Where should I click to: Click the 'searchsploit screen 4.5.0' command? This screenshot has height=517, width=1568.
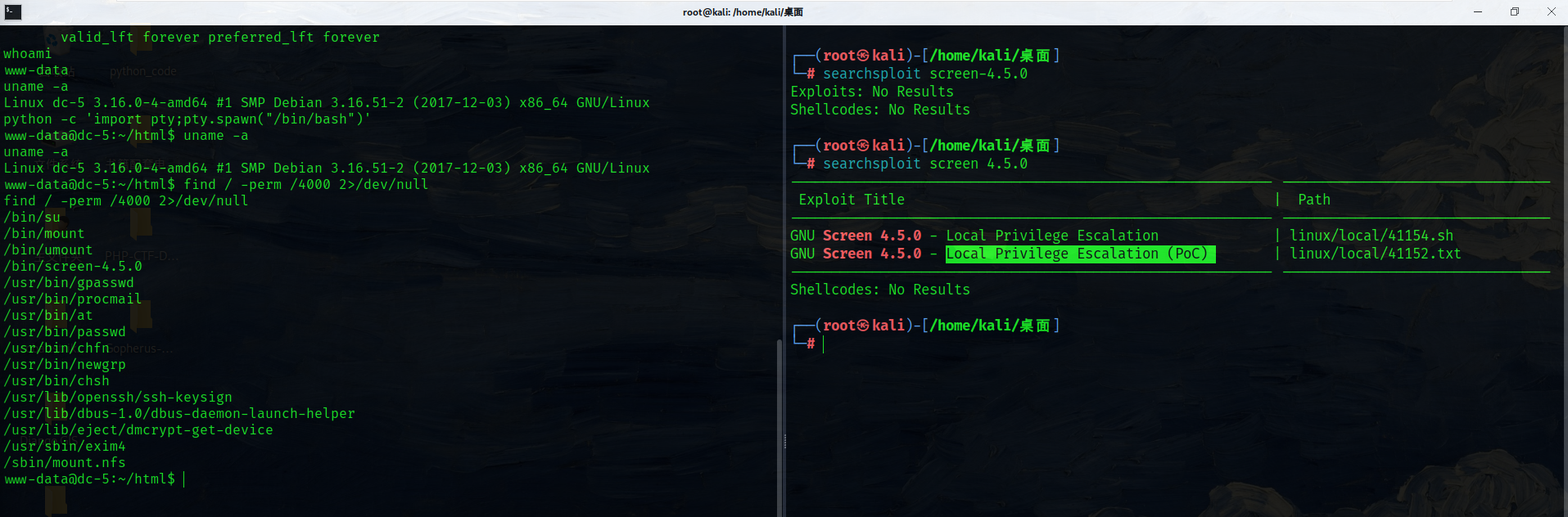click(924, 164)
